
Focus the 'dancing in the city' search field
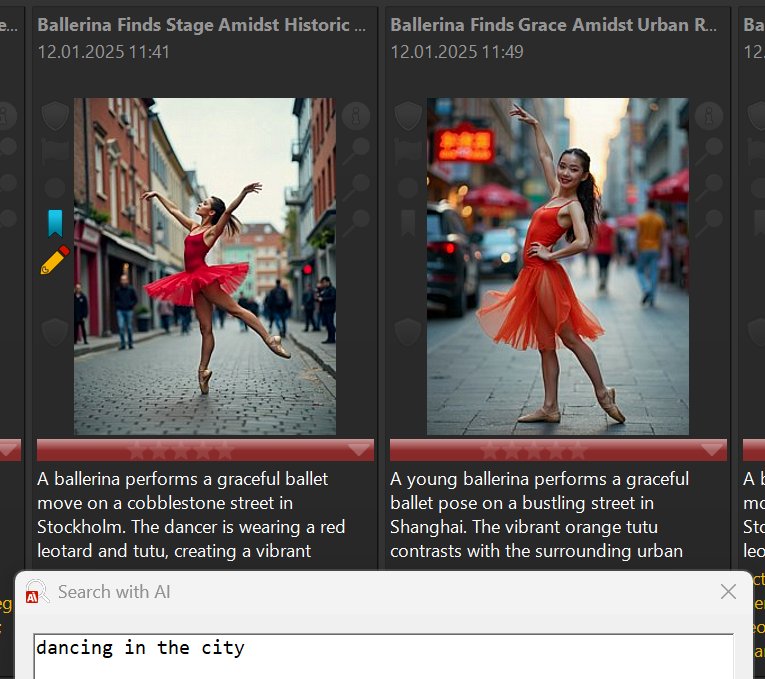click(x=383, y=656)
